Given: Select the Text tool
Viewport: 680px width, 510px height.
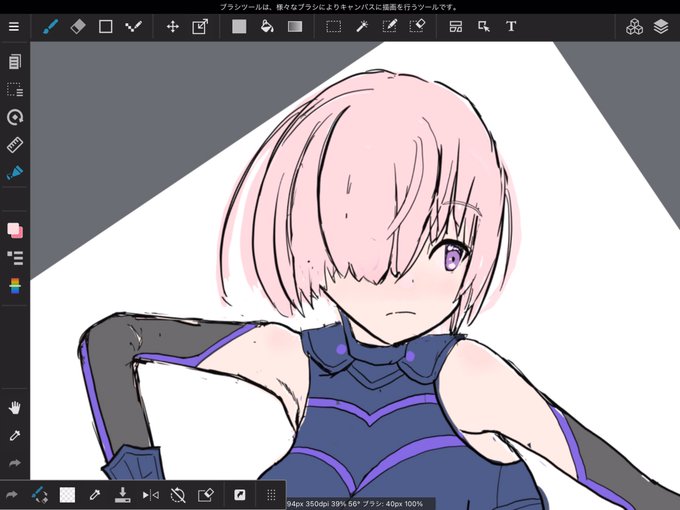Looking at the screenshot, I should [511, 26].
